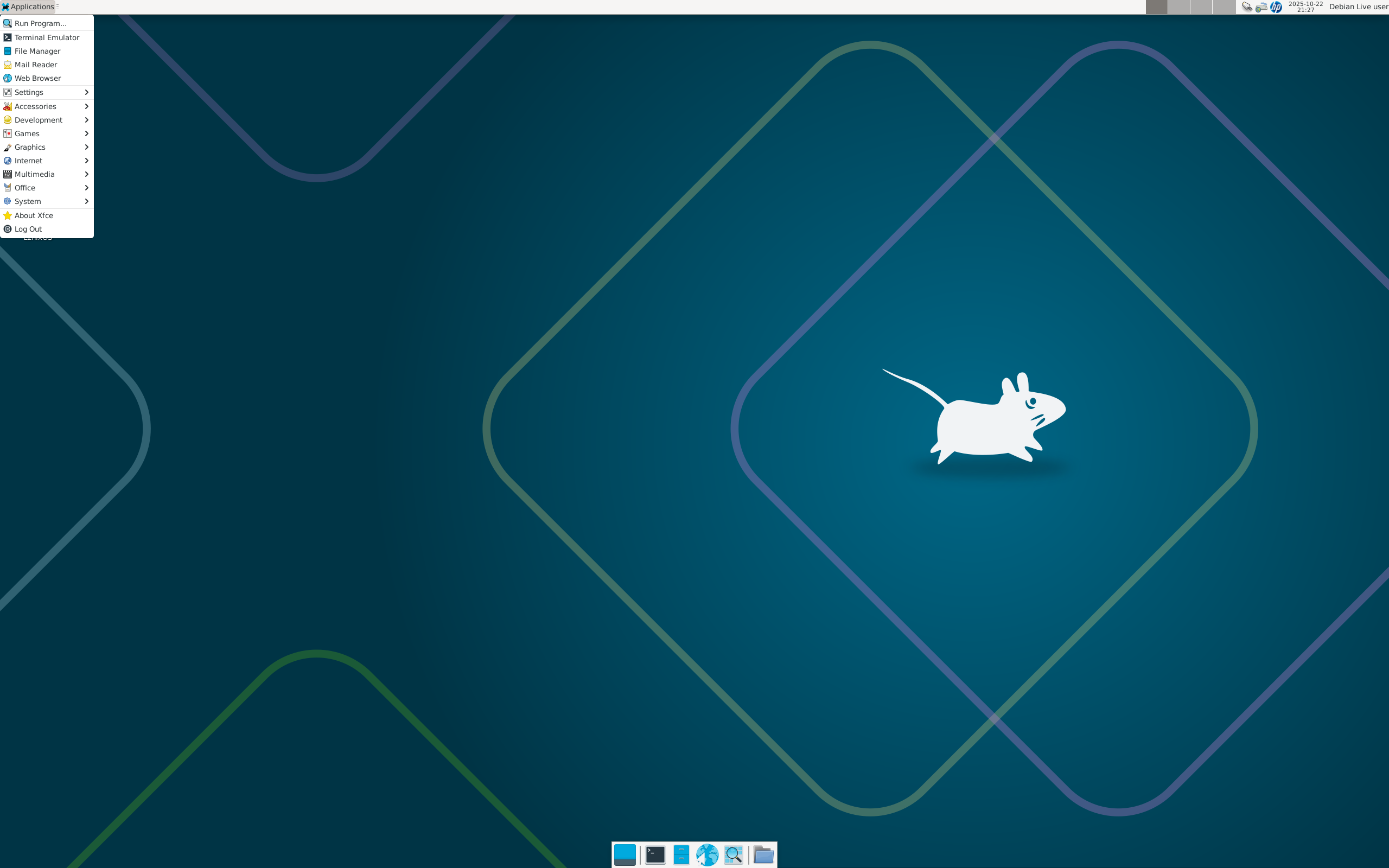Choose Log Out in the Applications menu
The image size is (1389, 868).
pos(47,229)
